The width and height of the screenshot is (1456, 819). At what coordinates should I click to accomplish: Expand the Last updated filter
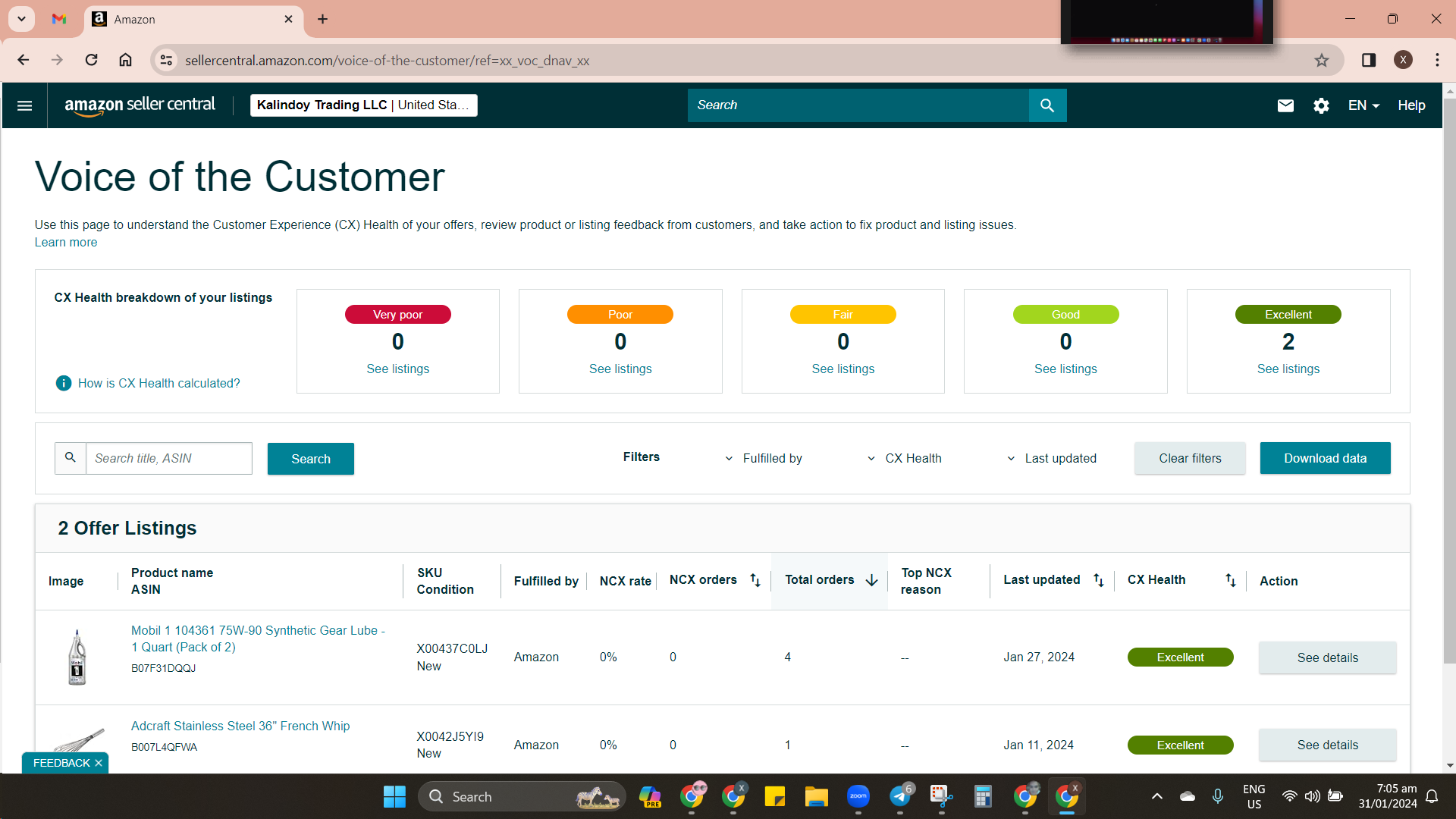1052,458
